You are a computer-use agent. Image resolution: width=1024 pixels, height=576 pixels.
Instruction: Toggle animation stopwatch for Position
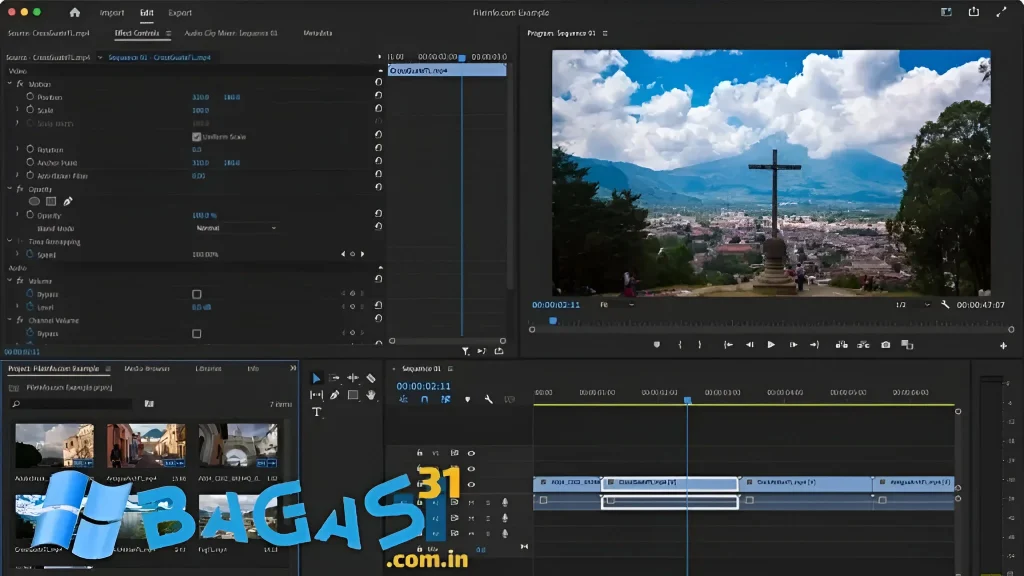pos(30,96)
